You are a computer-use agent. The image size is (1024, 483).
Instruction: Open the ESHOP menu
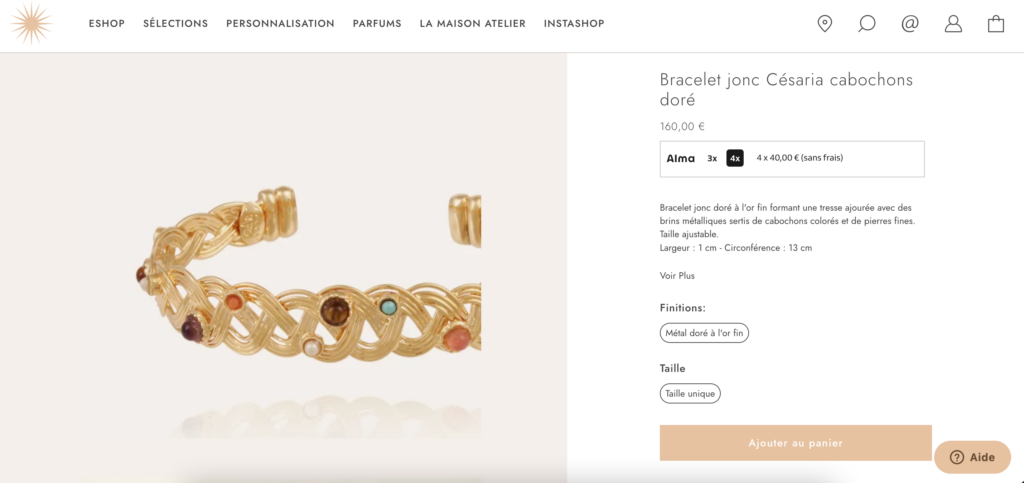(x=107, y=24)
